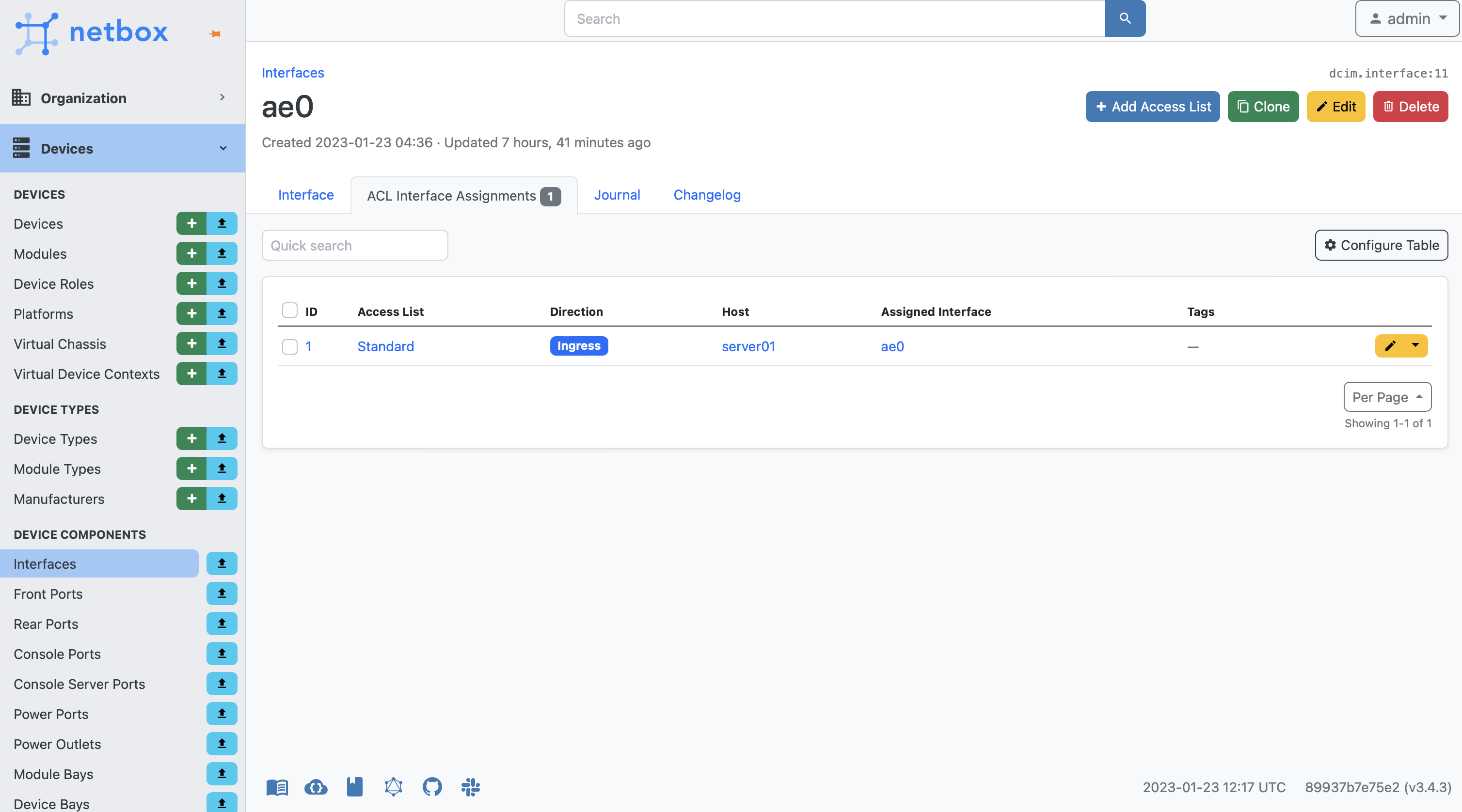Open the admin user dropdown
This screenshot has height=812, width=1462.
pyautogui.click(x=1407, y=19)
